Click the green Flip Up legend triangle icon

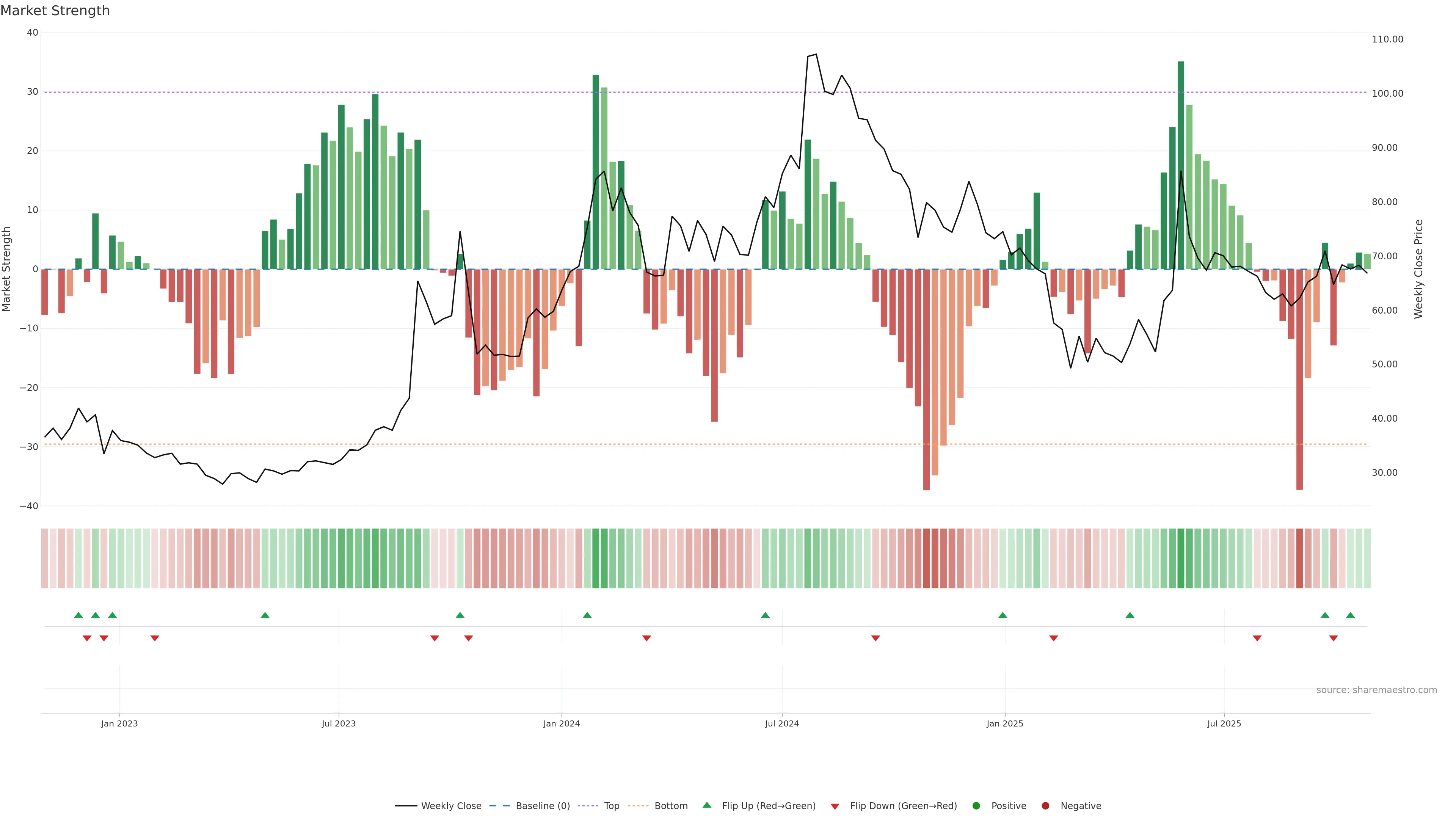[x=706, y=805]
